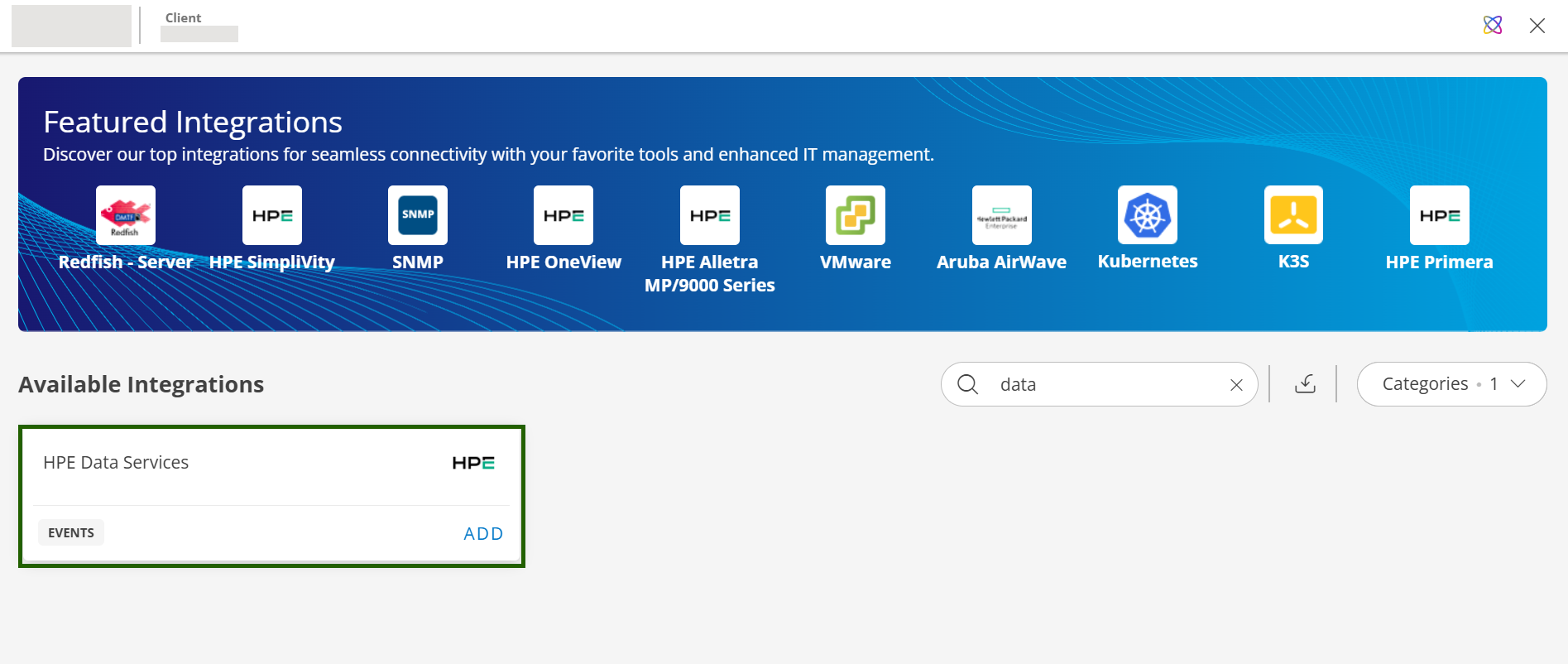Select the K3S integration icon
This screenshot has width=1568, height=664.
pyautogui.click(x=1293, y=215)
